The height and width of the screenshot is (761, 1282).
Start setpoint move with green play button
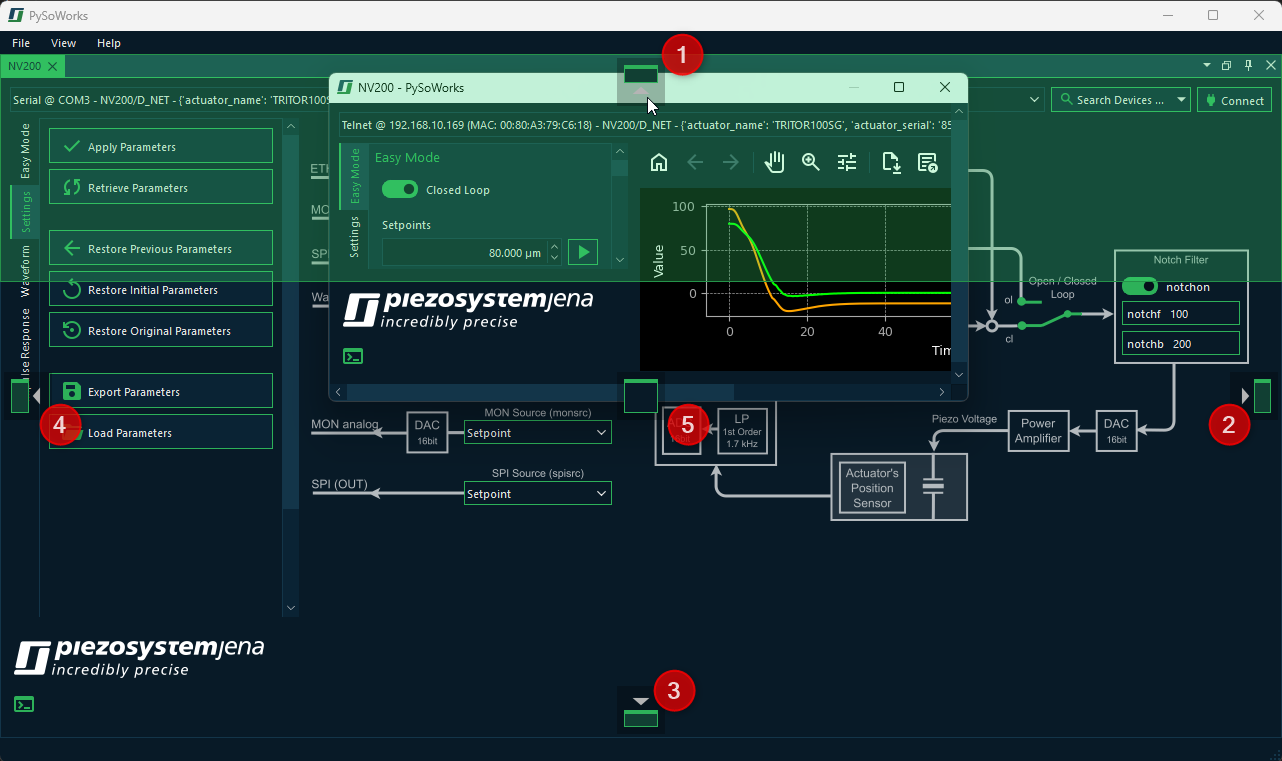582,252
